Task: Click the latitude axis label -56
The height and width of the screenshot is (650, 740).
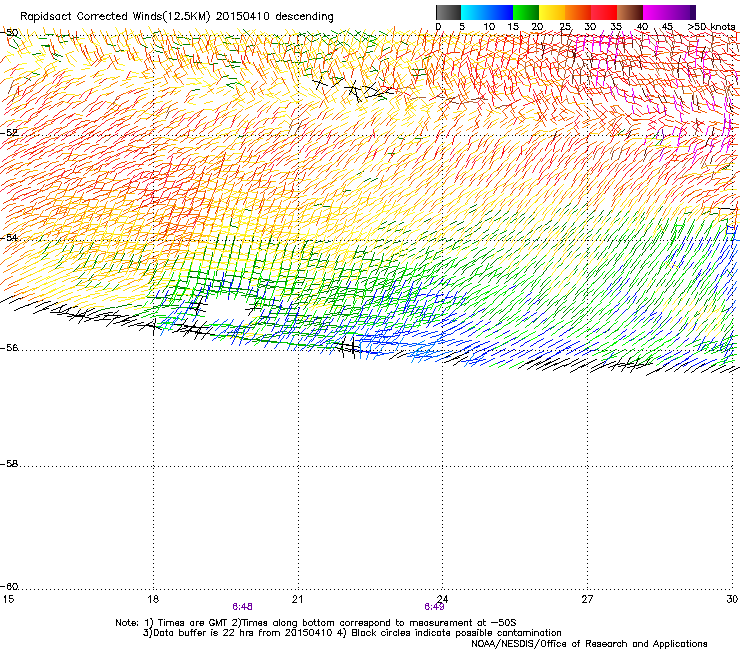Action: tap(9, 348)
